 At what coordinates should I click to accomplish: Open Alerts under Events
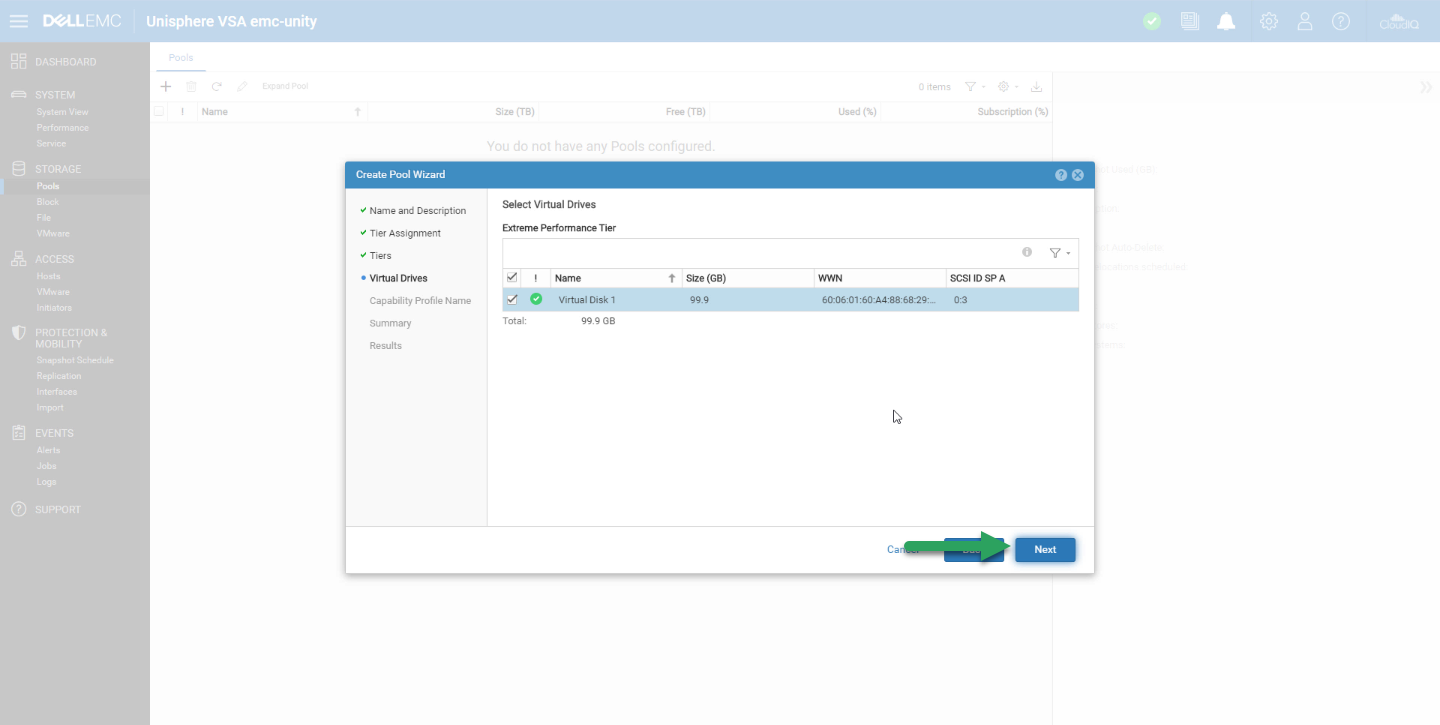point(48,450)
